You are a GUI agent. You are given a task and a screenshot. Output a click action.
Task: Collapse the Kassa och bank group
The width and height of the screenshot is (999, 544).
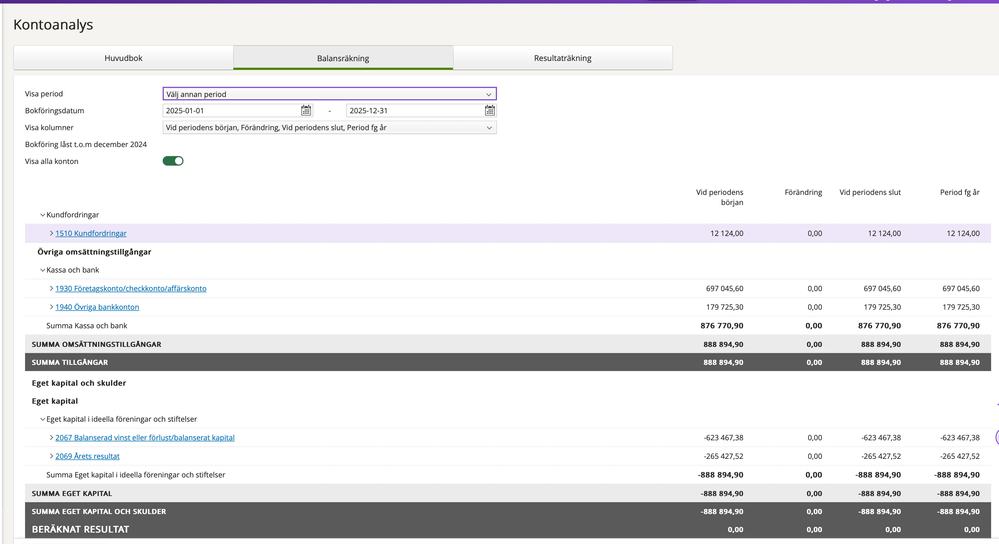[42, 270]
